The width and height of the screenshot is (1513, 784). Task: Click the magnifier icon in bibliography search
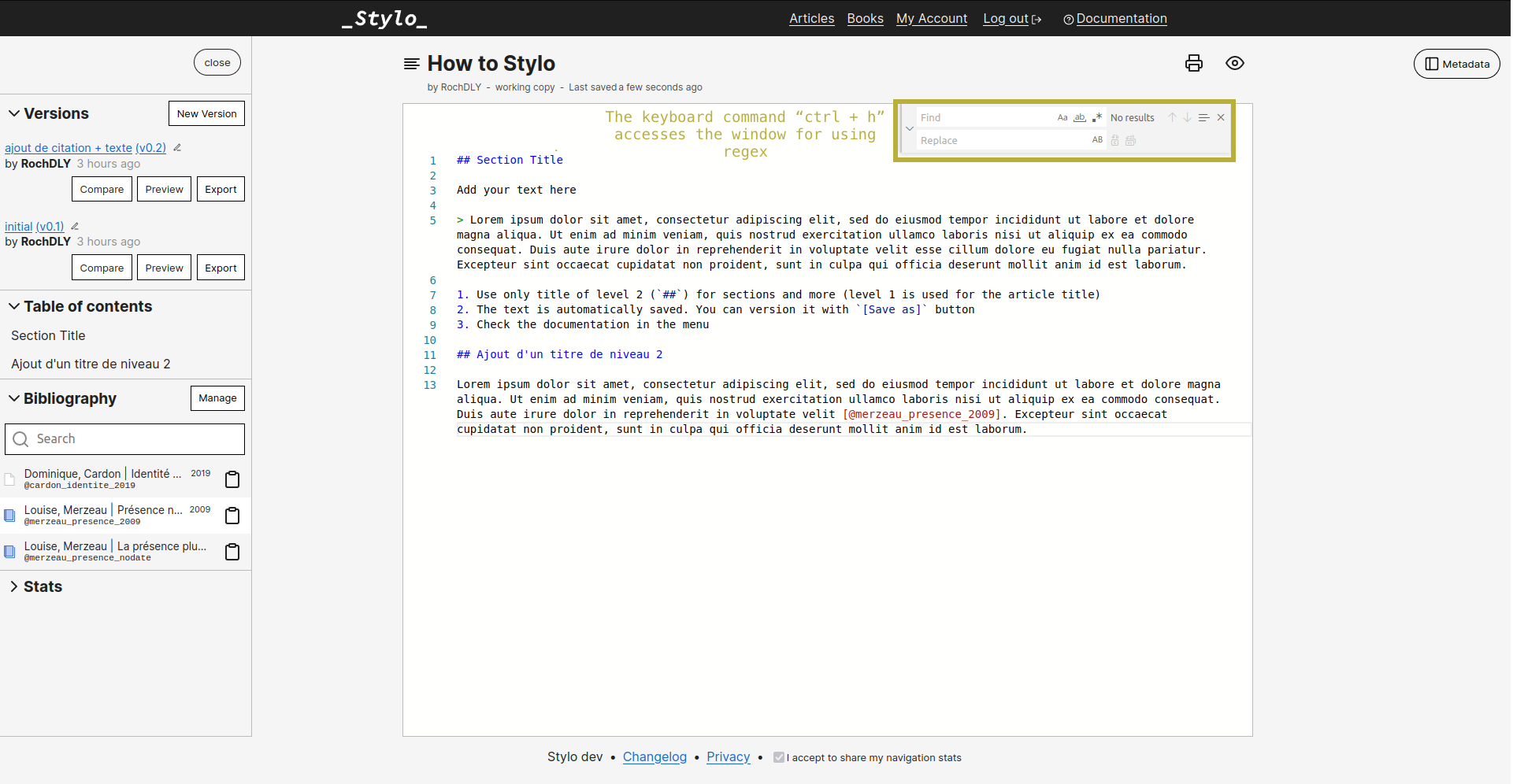21,439
